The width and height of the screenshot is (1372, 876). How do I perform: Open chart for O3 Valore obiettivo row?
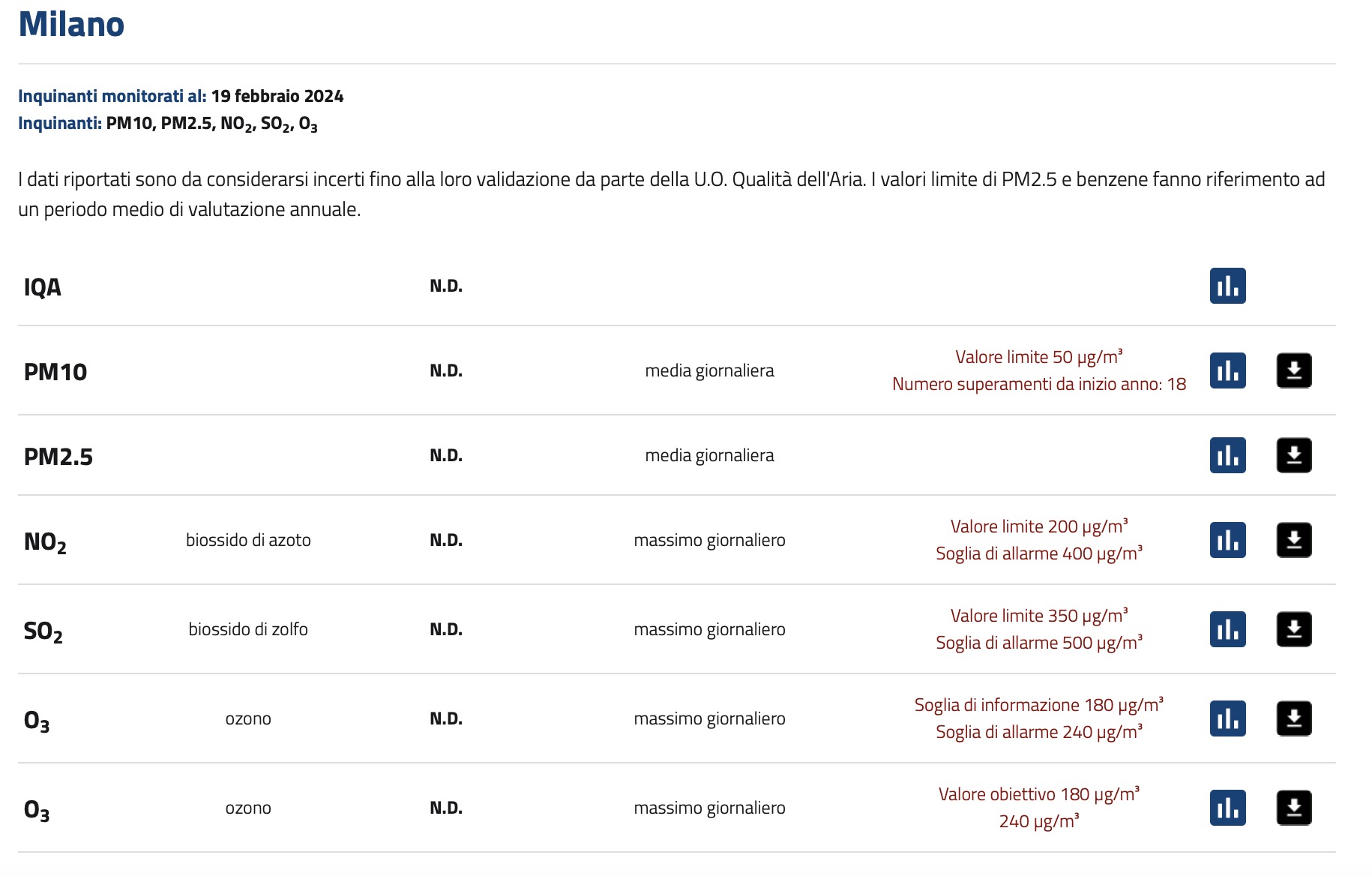(1227, 808)
